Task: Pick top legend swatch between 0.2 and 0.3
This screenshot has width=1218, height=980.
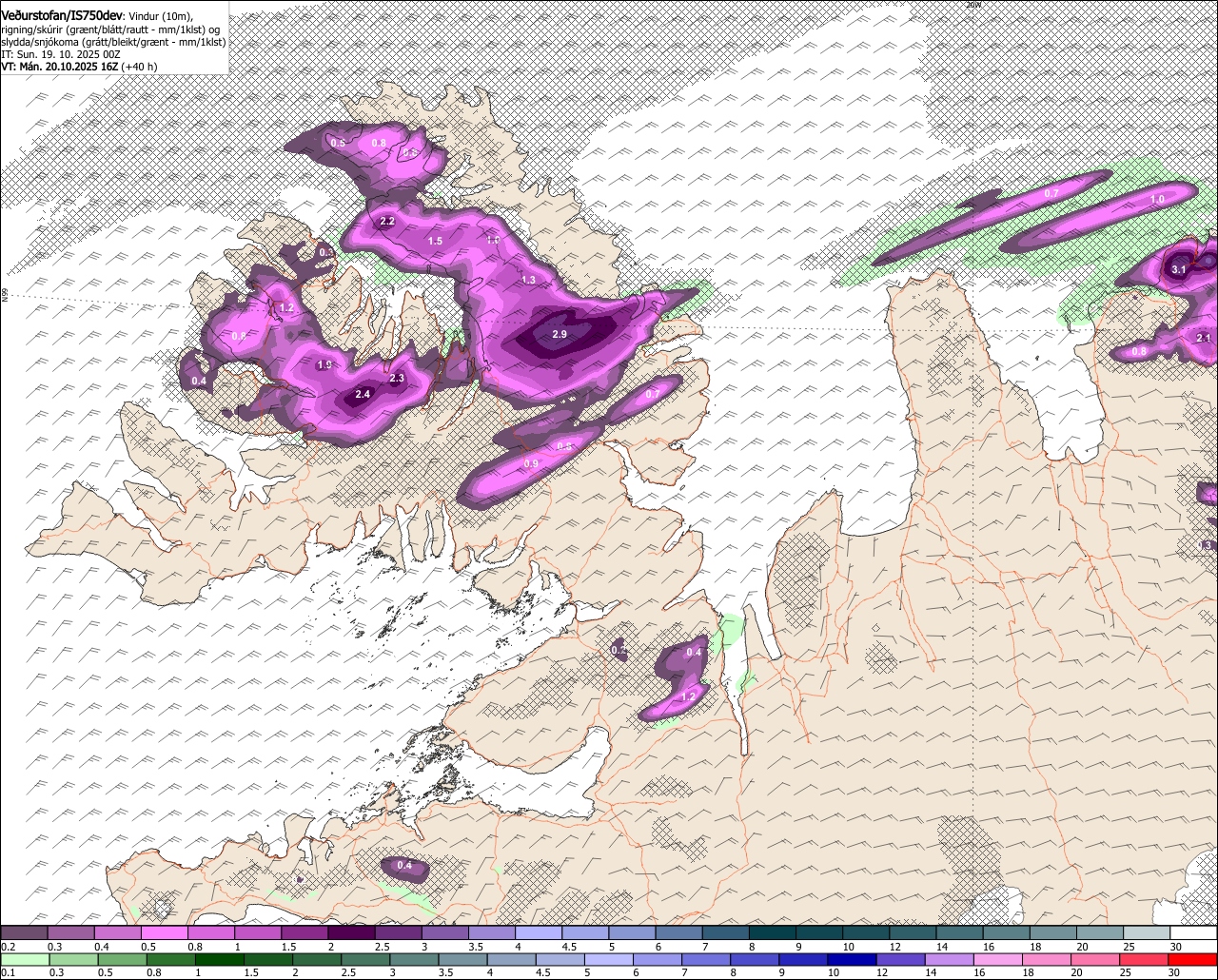Action: click(24, 932)
